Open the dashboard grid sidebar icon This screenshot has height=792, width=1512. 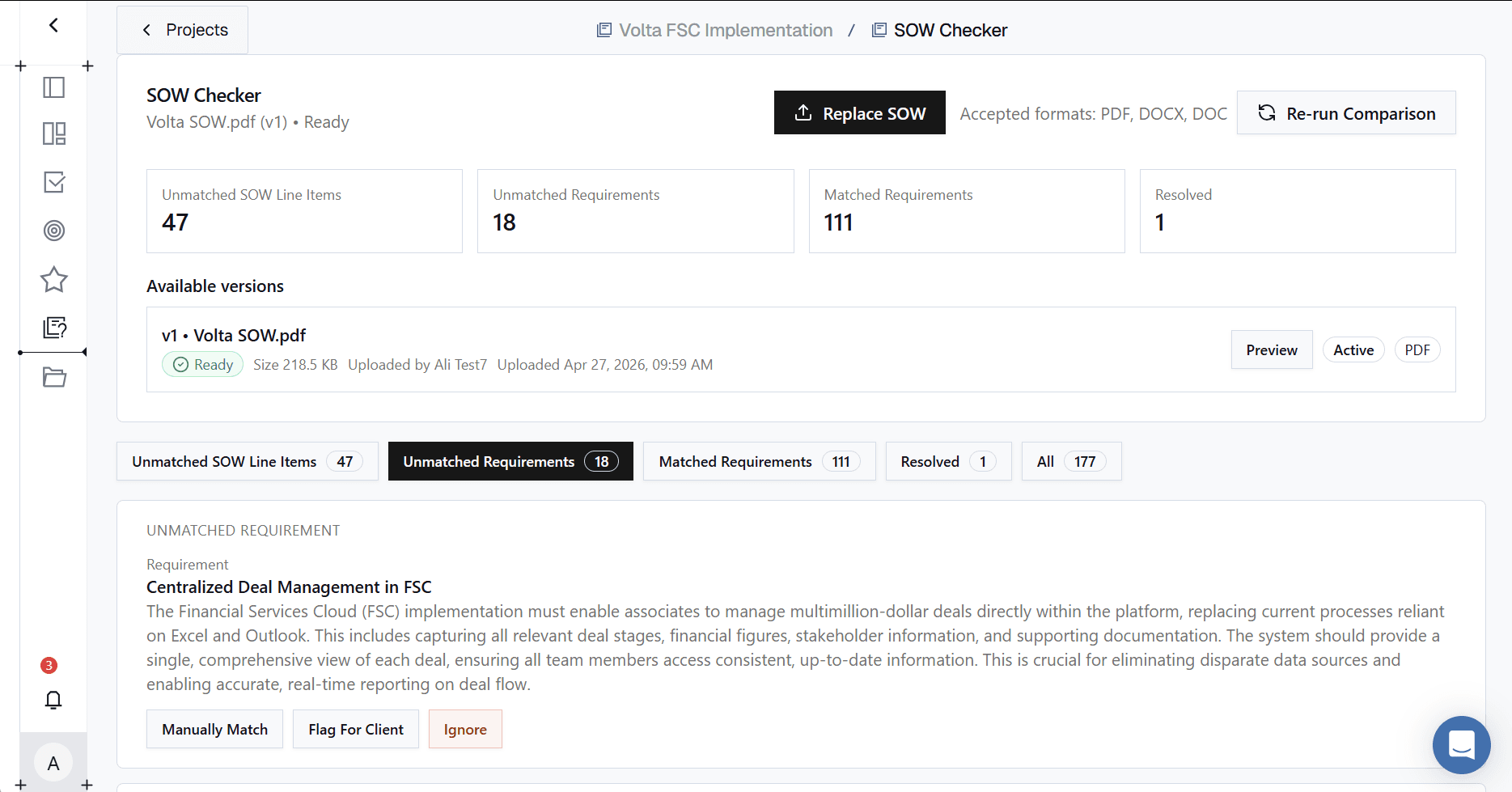[x=53, y=133]
